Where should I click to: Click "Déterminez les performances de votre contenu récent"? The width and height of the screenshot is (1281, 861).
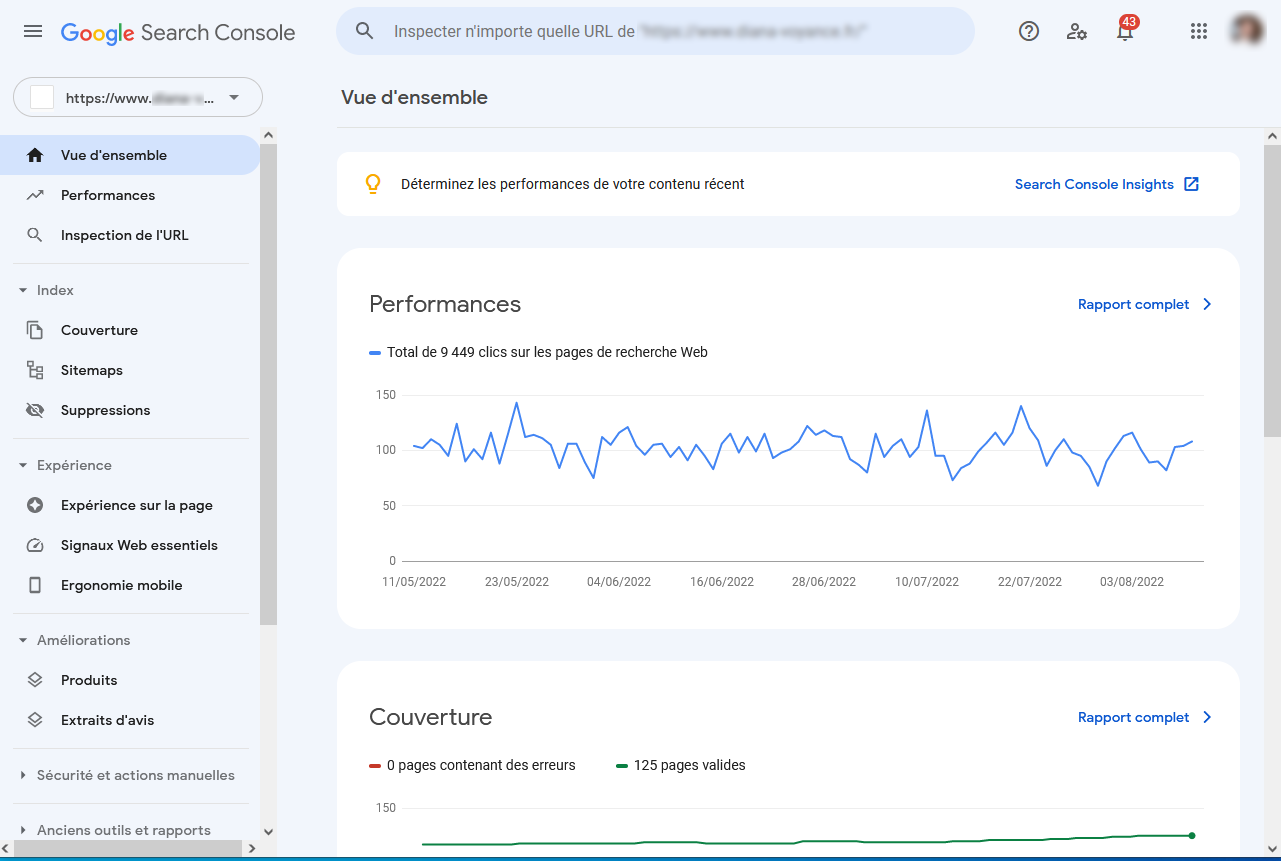pos(573,184)
